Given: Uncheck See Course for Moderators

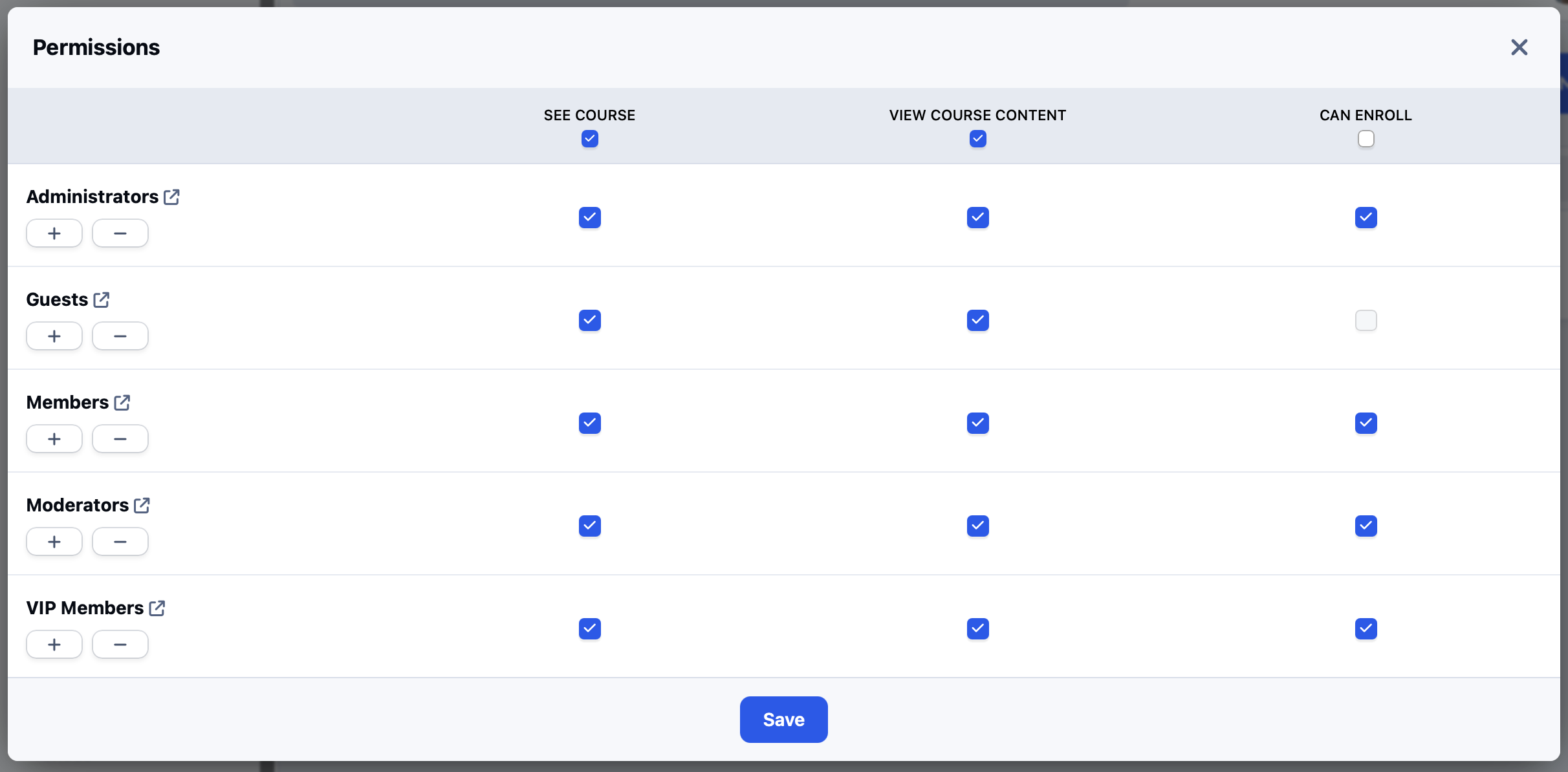Looking at the screenshot, I should (x=590, y=526).
